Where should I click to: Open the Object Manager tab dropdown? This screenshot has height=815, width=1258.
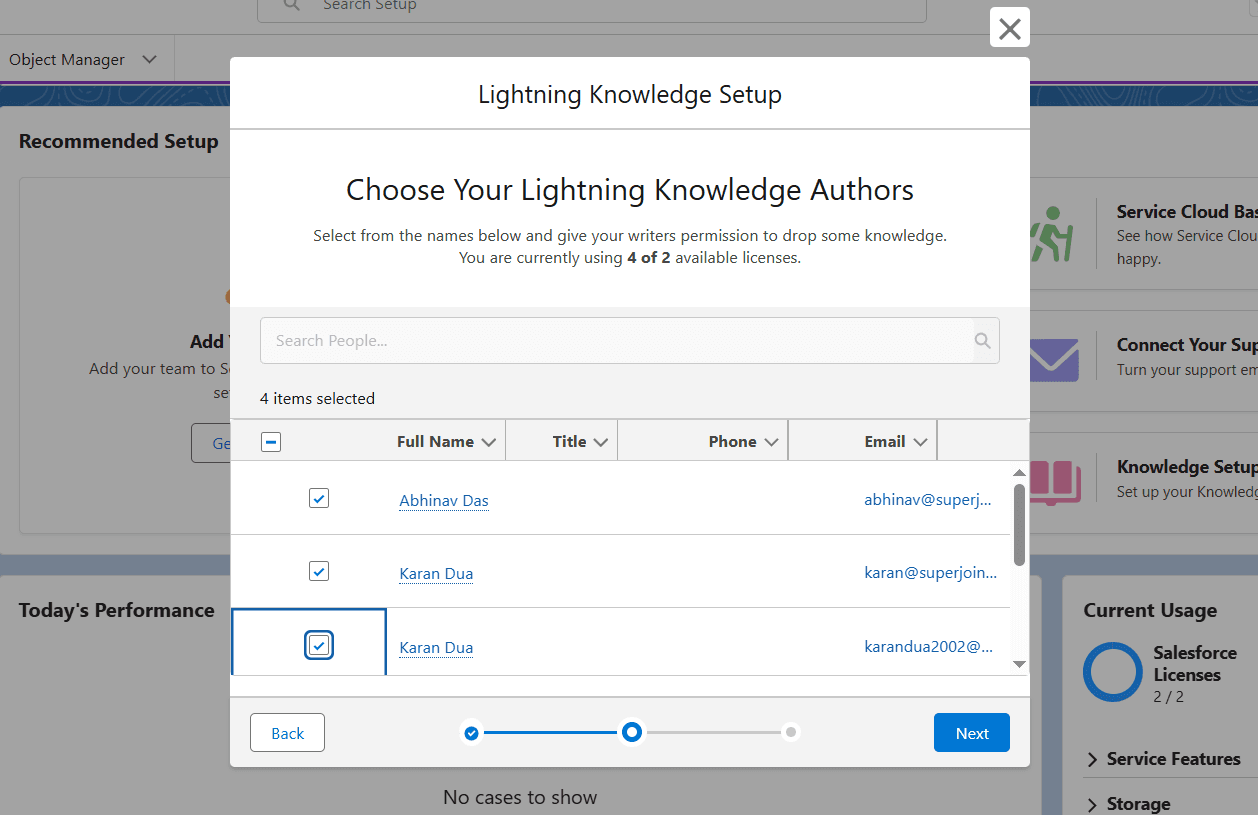[150, 59]
